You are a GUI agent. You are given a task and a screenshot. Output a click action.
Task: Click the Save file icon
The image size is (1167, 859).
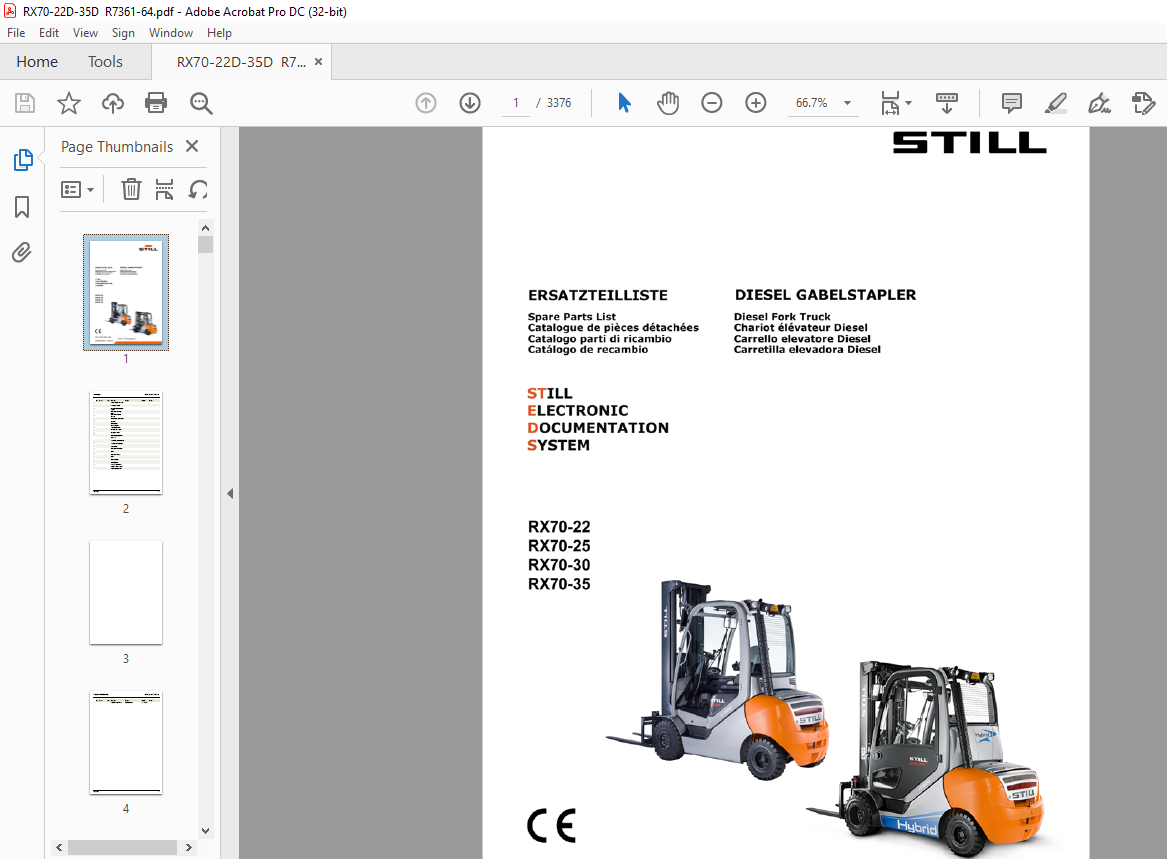coord(25,103)
